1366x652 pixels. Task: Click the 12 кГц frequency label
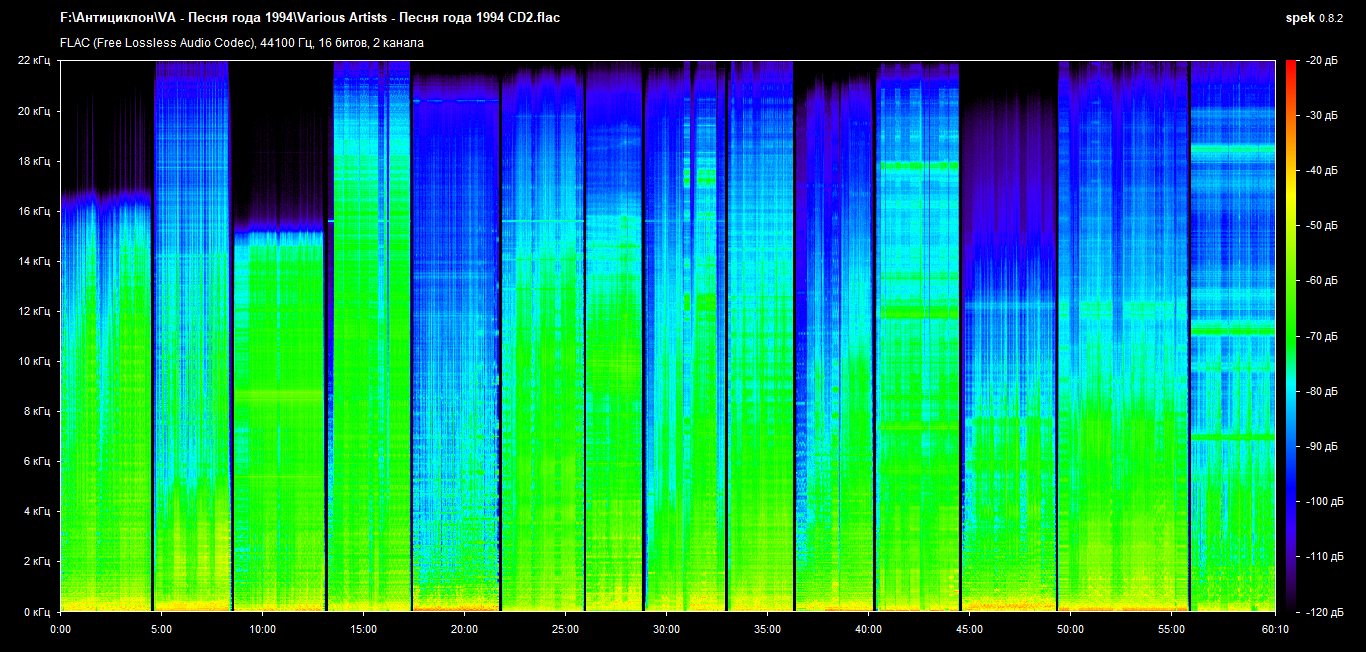[x=35, y=311]
